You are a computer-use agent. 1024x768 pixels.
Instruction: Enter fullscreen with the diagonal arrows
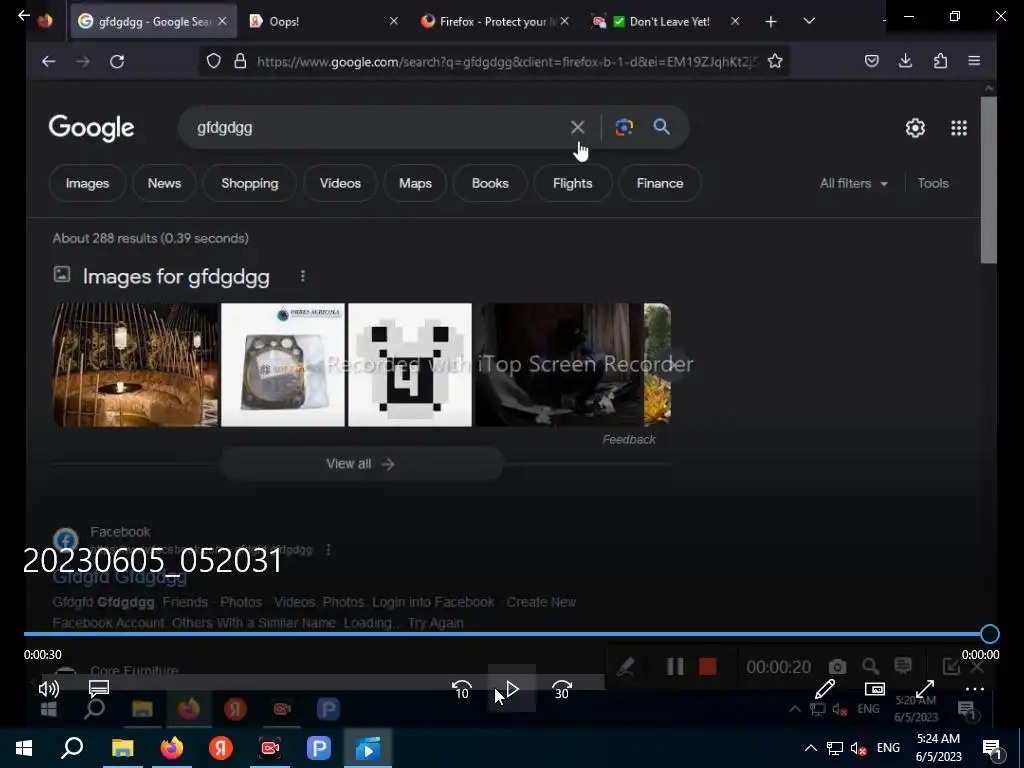pos(925,689)
